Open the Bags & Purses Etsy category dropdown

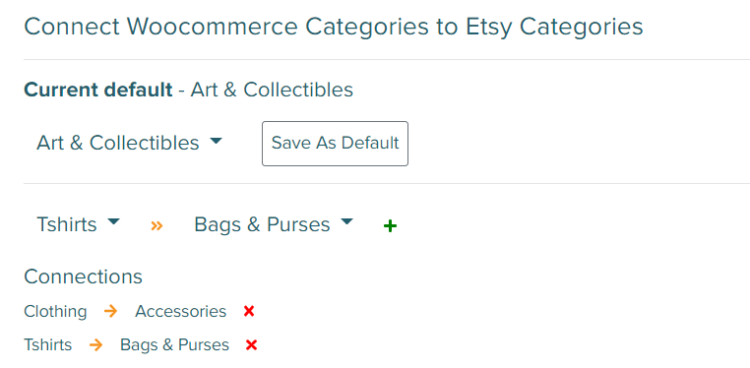pos(274,224)
